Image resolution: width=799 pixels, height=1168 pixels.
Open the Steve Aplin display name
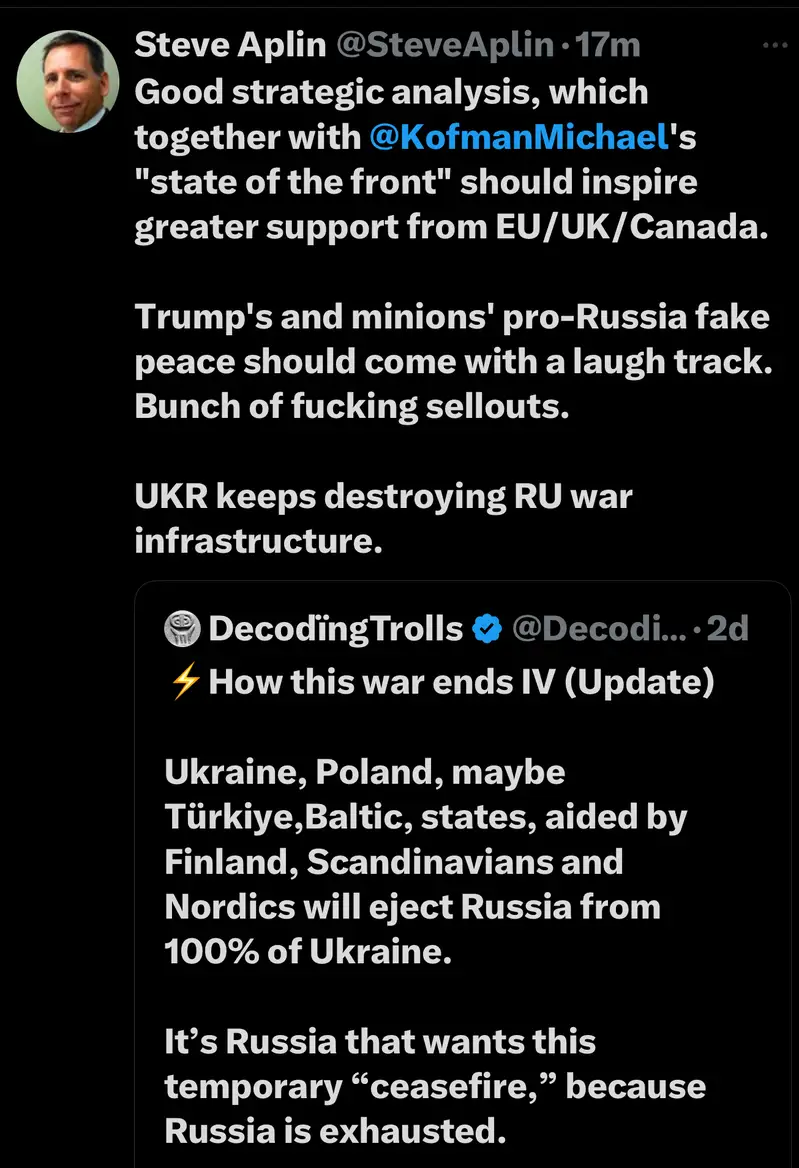pos(232,45)
